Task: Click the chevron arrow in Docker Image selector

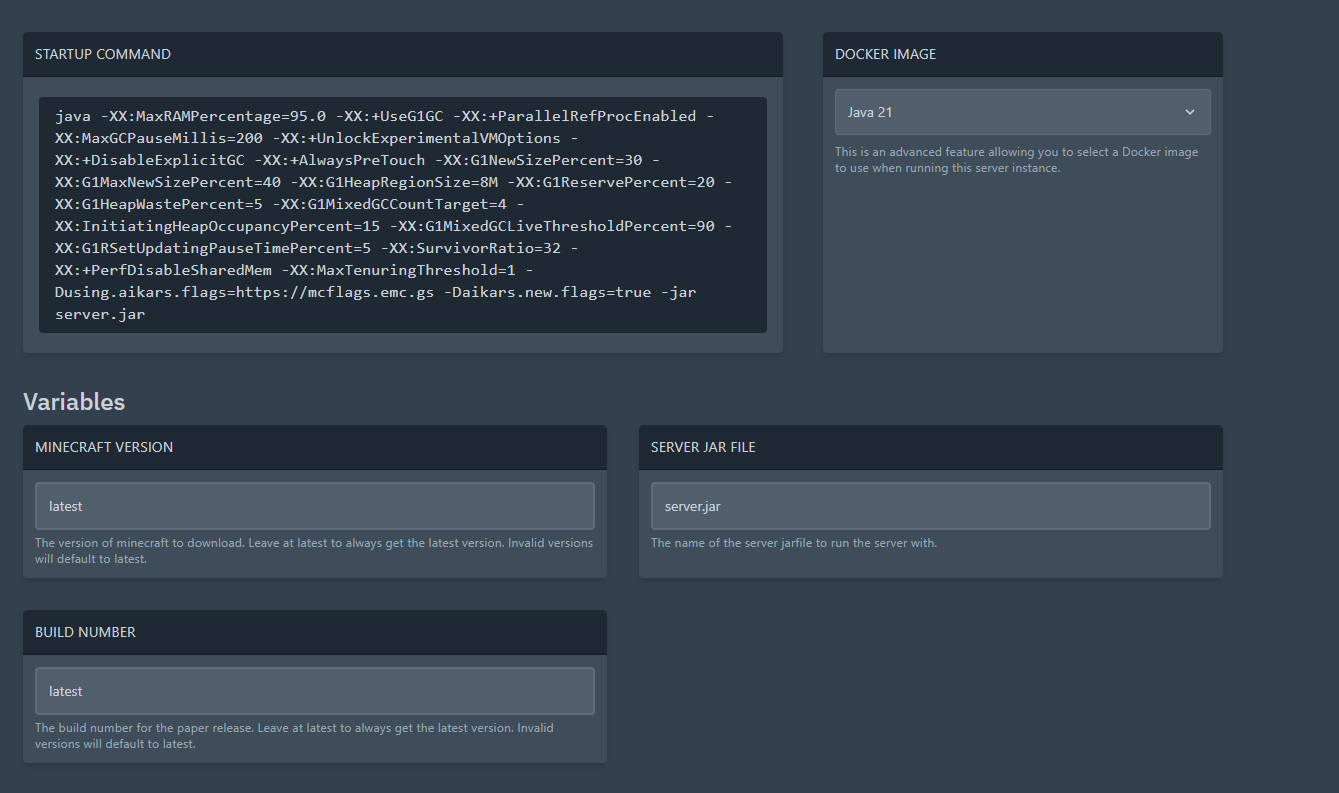Action: 1189,112
